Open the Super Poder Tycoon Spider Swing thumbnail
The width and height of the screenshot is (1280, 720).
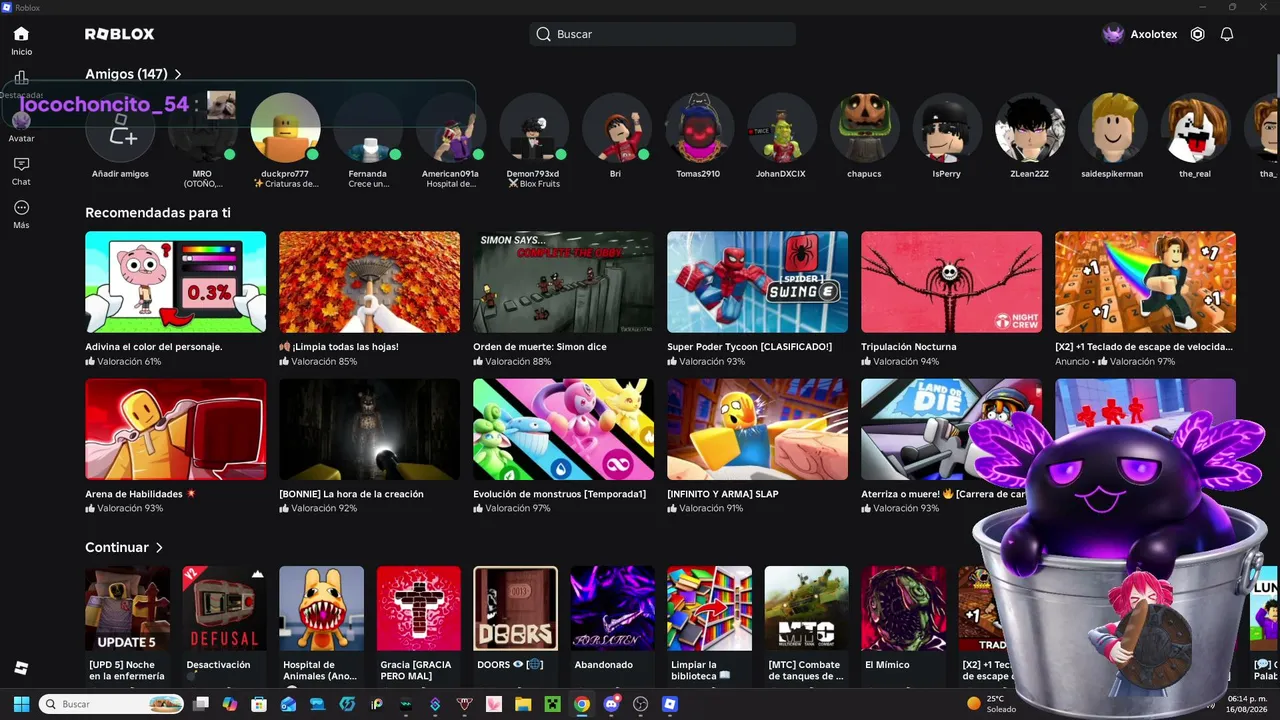click(x=758, y=282)
